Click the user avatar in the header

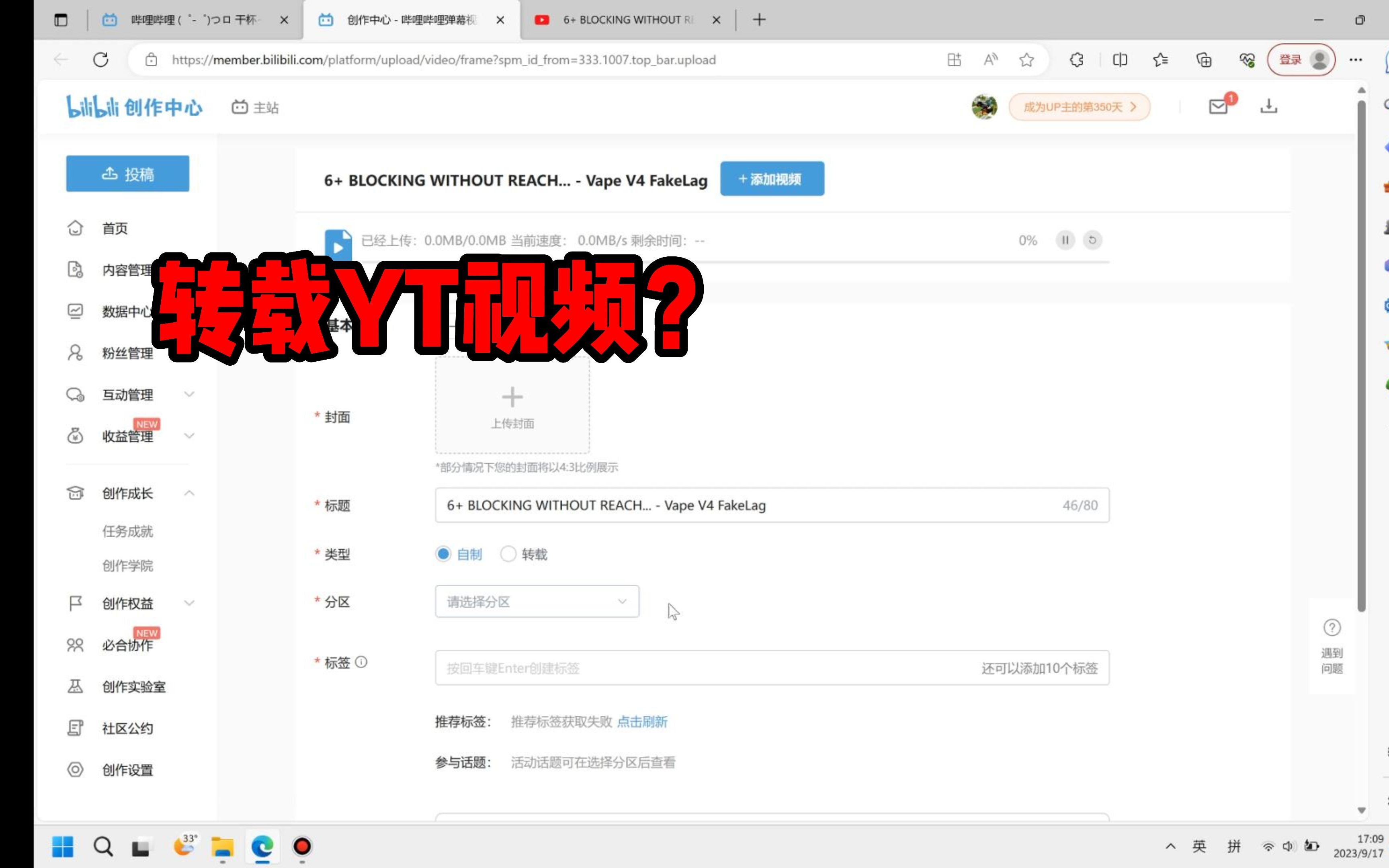pos(984,107)
